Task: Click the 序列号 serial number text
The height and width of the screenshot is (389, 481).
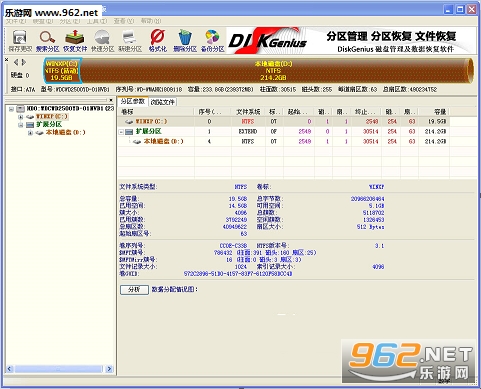Action: point(149,89)
